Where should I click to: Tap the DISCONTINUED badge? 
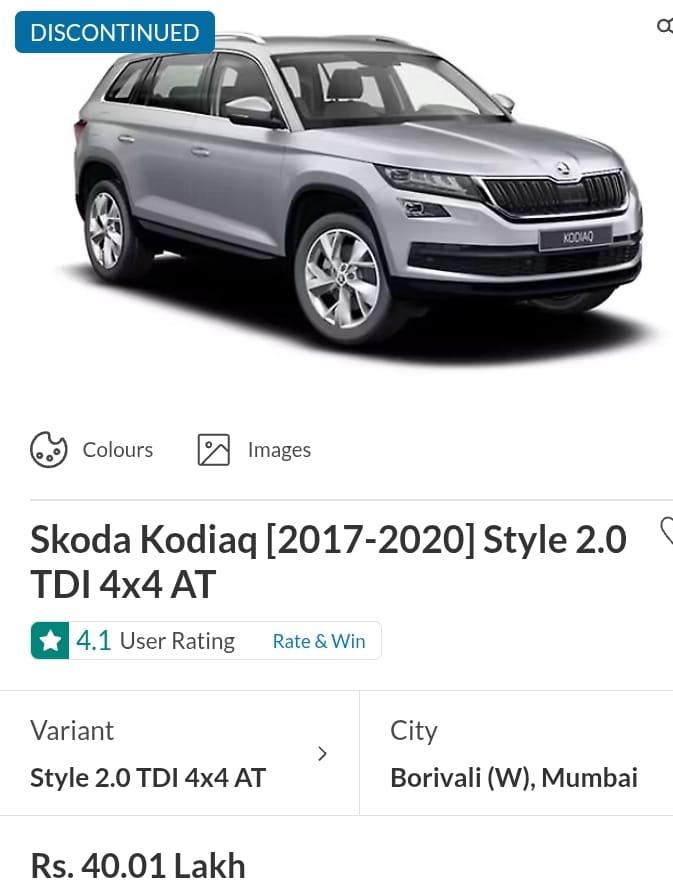click(x=115, y=32)
